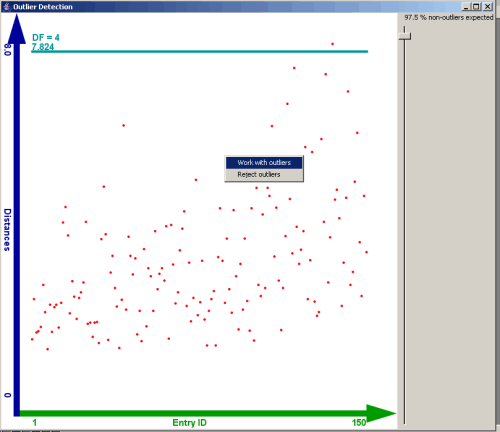500x432 pixels.
Task: Choose 'Work with outliers' from context menu
Action: [264, 163]
